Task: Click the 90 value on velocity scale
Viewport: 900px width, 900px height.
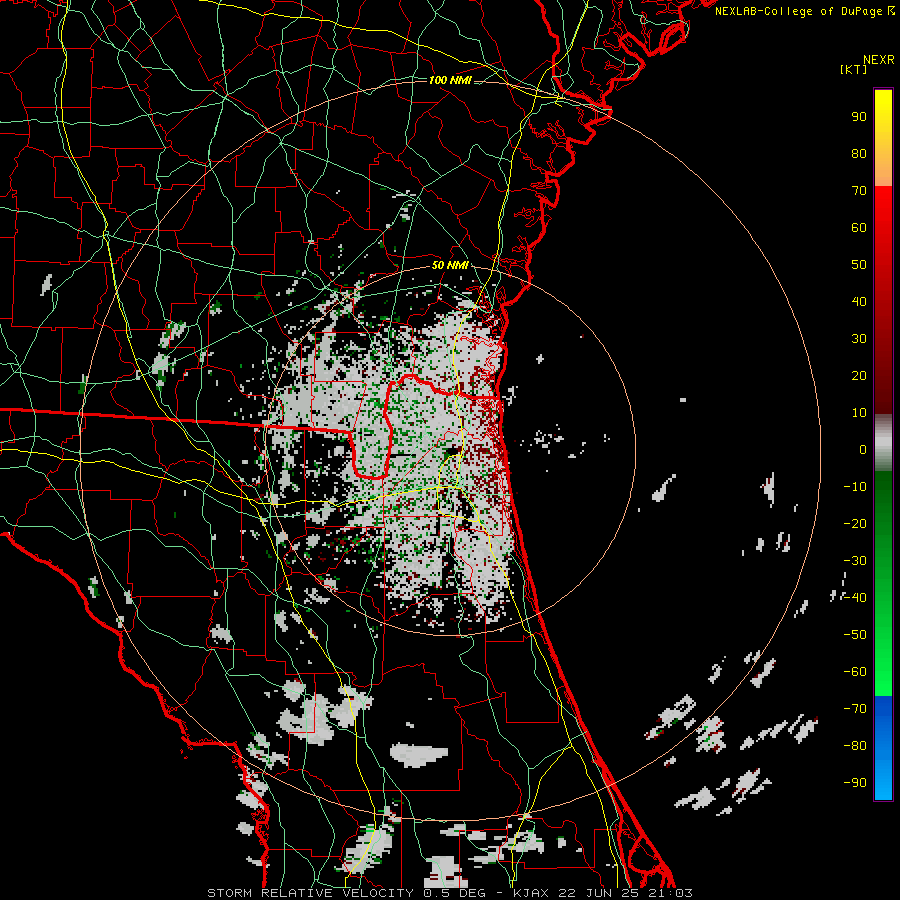Action: [x=859, y=117]
